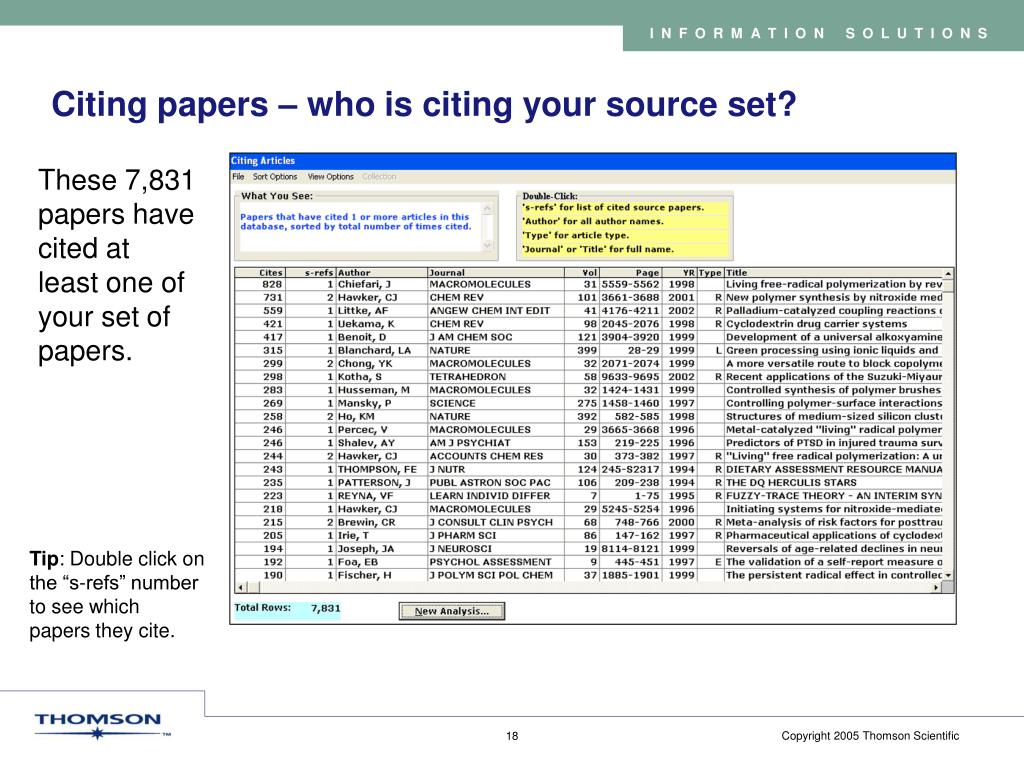The height and width of the screenshot is (768, 1024).
Task: Click the Total Rows value 7,831
Action: [x=325, y=608]
